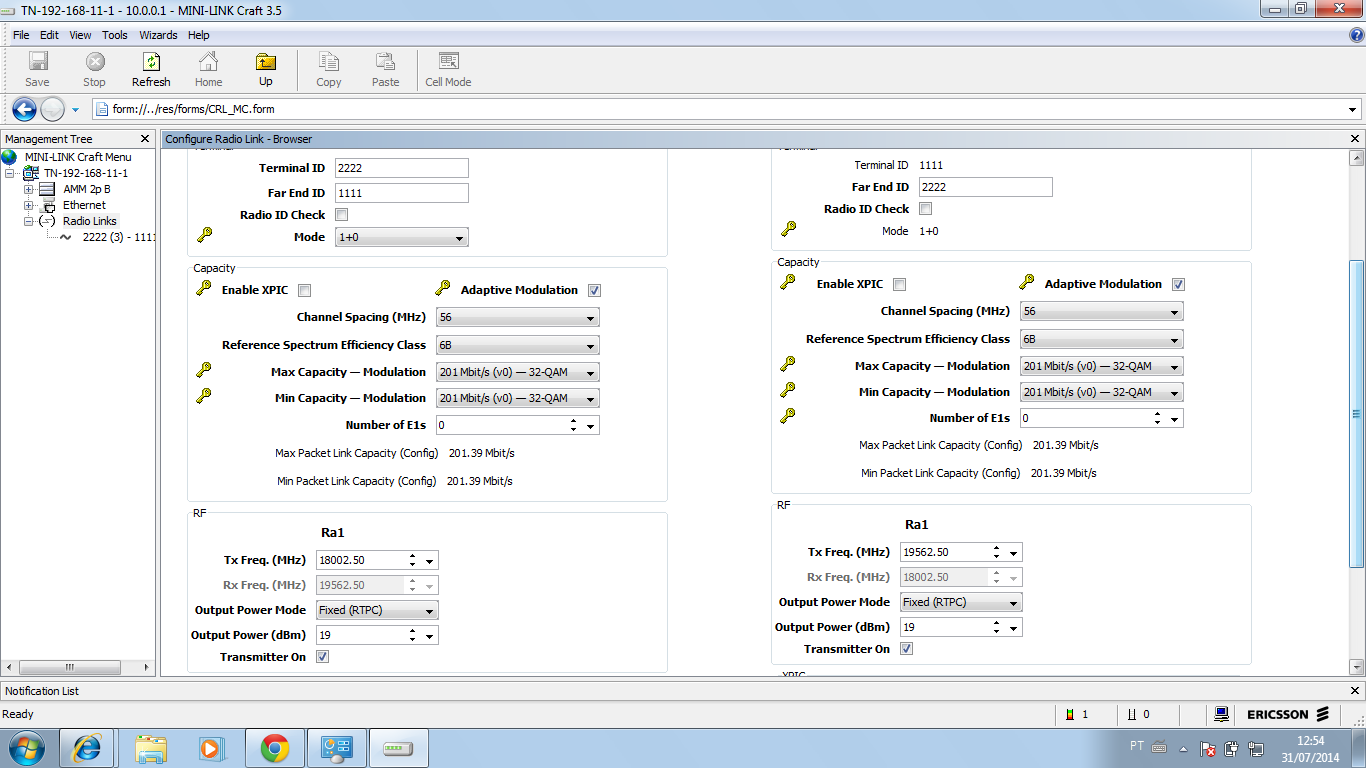The image size is (1366, 768).
Task: Expand the AMM 2p B tree node
Action: (x=29, y=189)
